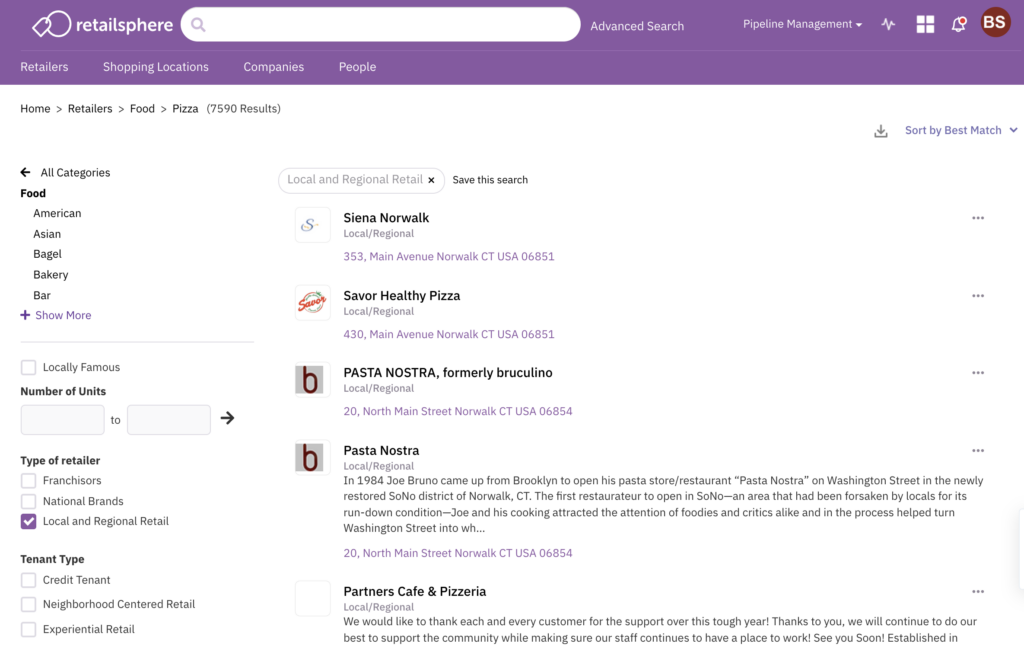Open the activity pulse icon
The height and width of the screenshot is (646, 1024).
[x=888, y=24]
